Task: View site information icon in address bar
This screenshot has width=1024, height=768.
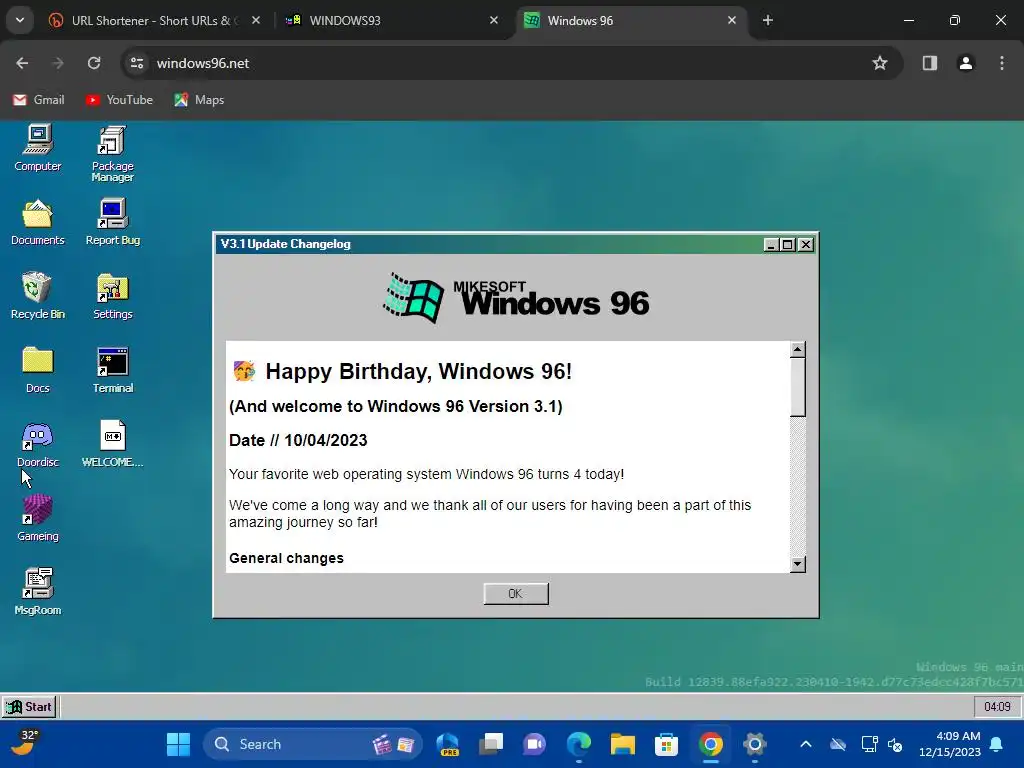Action: point(136,63)
